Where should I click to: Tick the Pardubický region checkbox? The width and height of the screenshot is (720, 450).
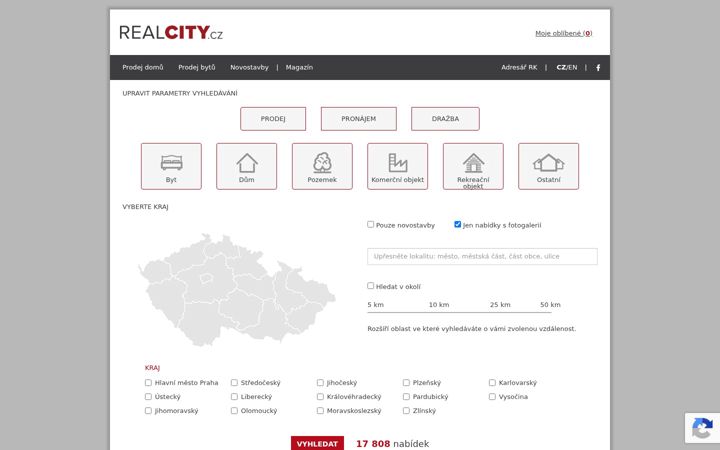(406, 396)
